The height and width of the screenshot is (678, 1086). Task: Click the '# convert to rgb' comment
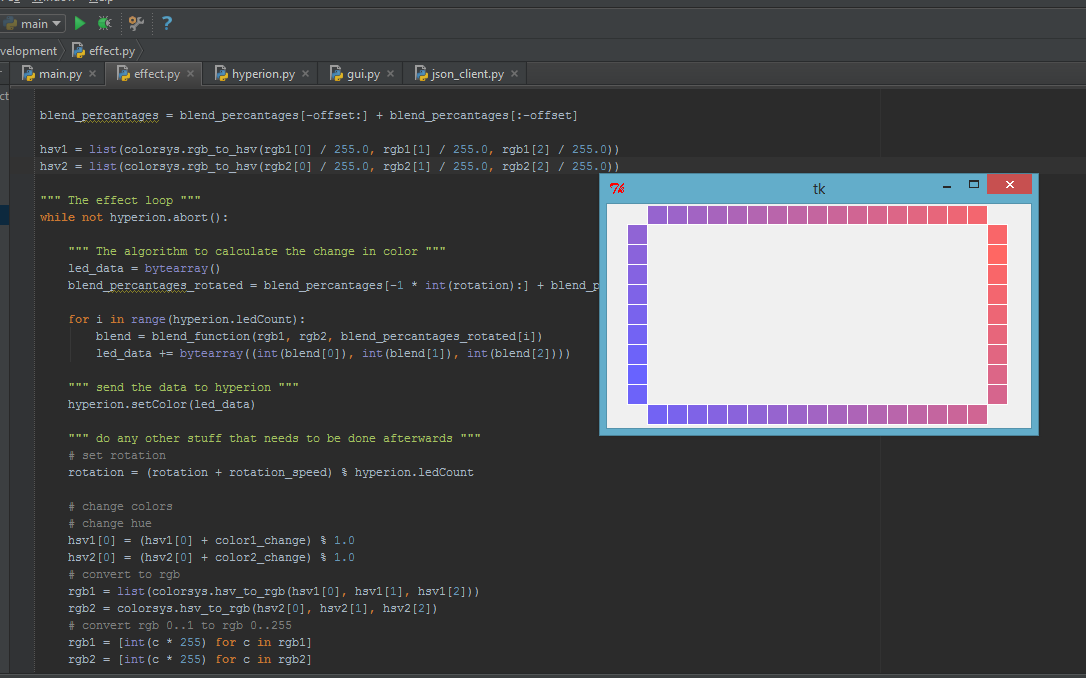tap(124, 575)
